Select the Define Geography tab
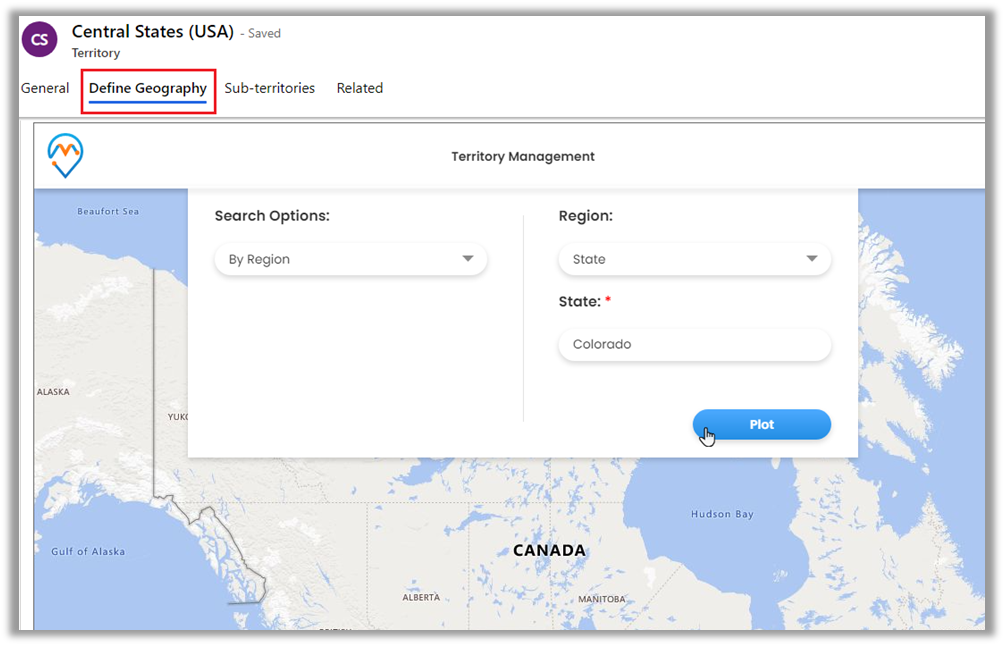Screen dimensions: 1005x646 pyautogui.click(x=148, y=88)
